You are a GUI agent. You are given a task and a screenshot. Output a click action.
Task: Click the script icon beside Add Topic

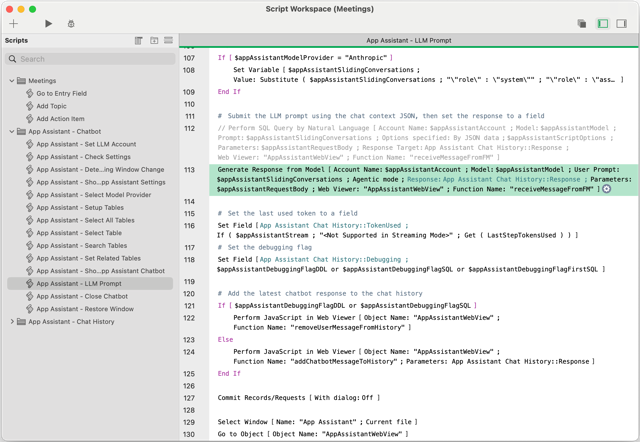[30, 106]
